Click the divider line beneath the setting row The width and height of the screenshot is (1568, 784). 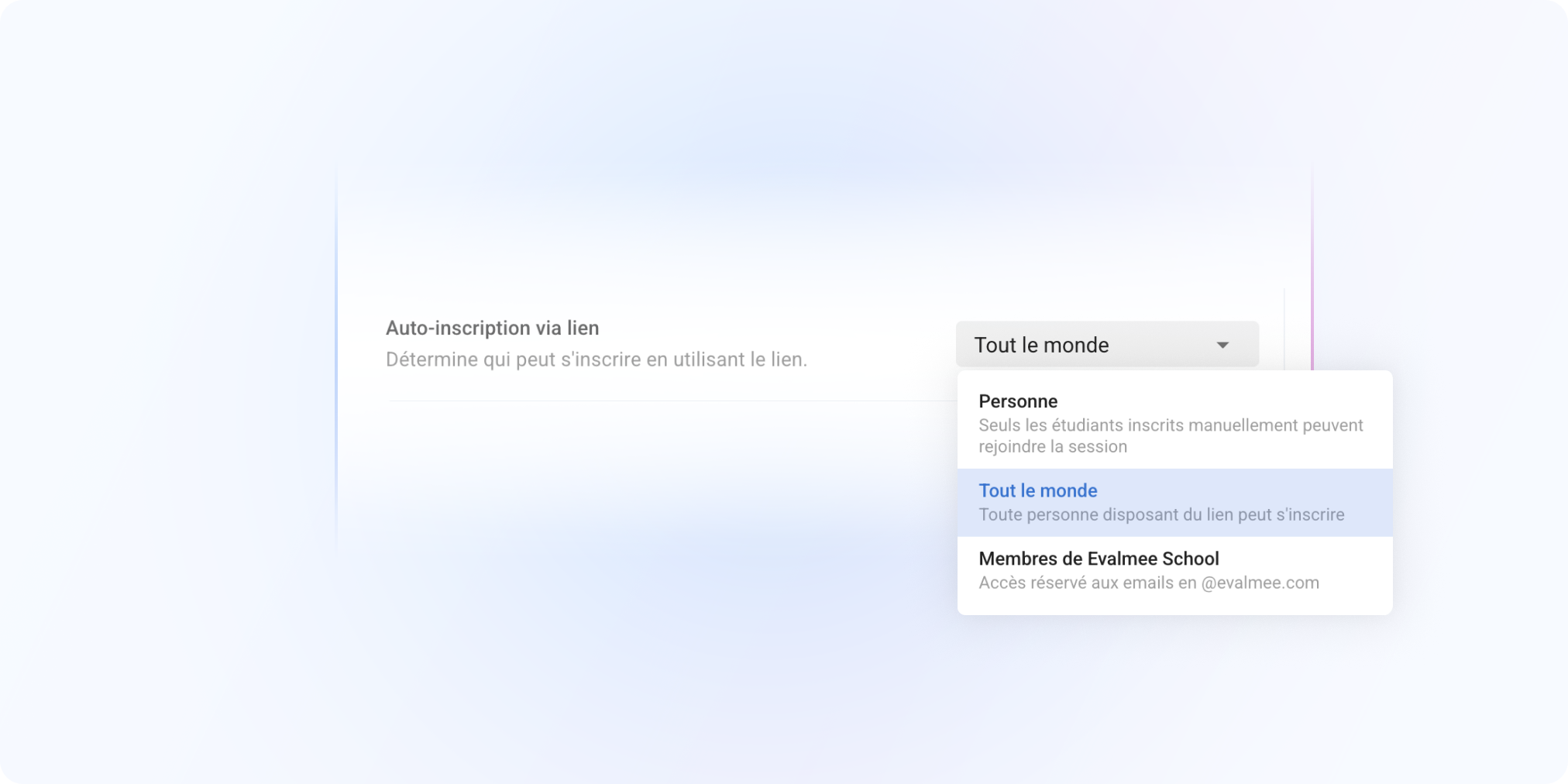pos(666,401)
